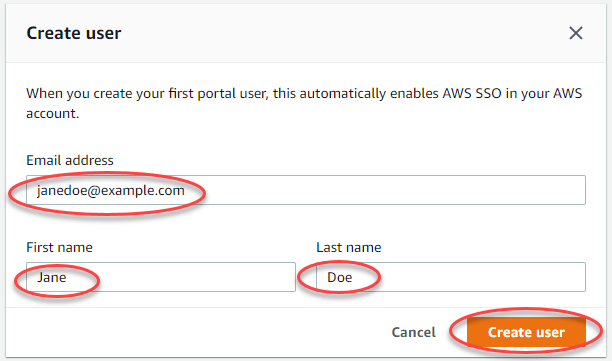
Task: Click the orange Create user button
Action: (x=526, y=332)
